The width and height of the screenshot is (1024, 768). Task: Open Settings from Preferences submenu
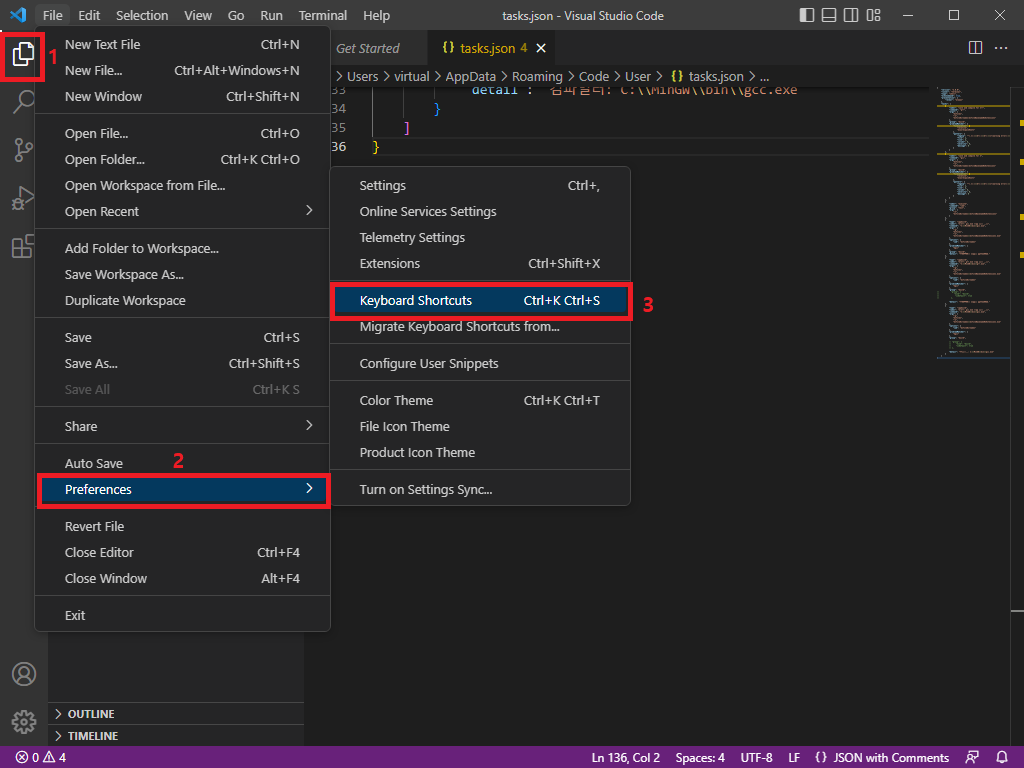coord(480,185)
